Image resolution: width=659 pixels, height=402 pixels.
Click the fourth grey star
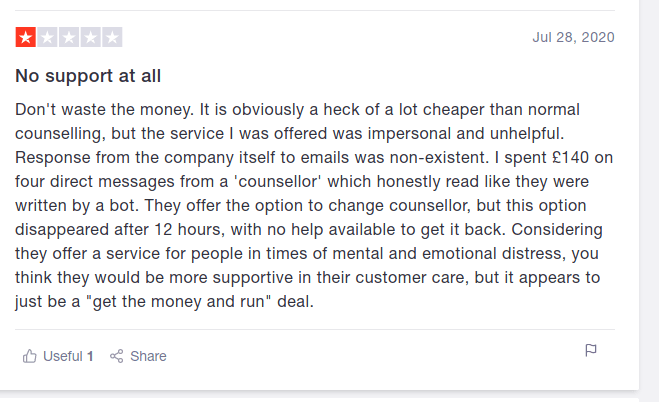pyautogui.click(x=91, y=38)
